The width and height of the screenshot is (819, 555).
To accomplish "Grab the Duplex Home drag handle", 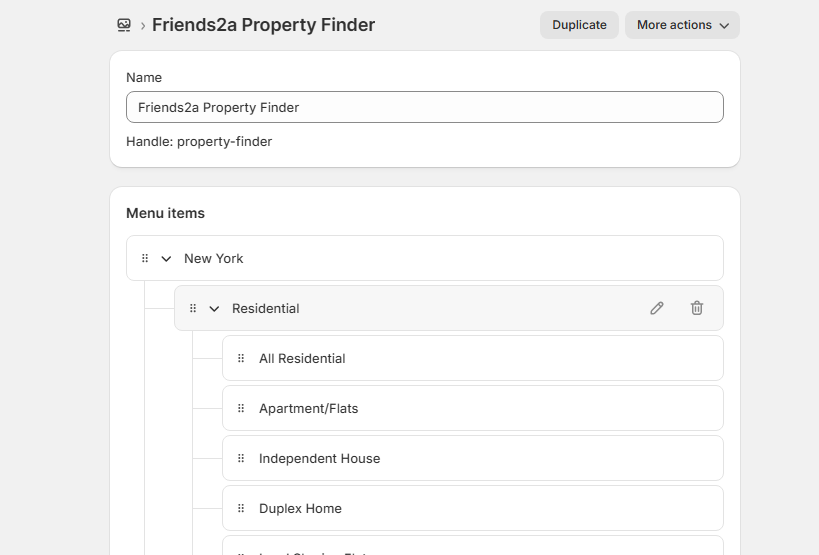I will click(241, 508).
